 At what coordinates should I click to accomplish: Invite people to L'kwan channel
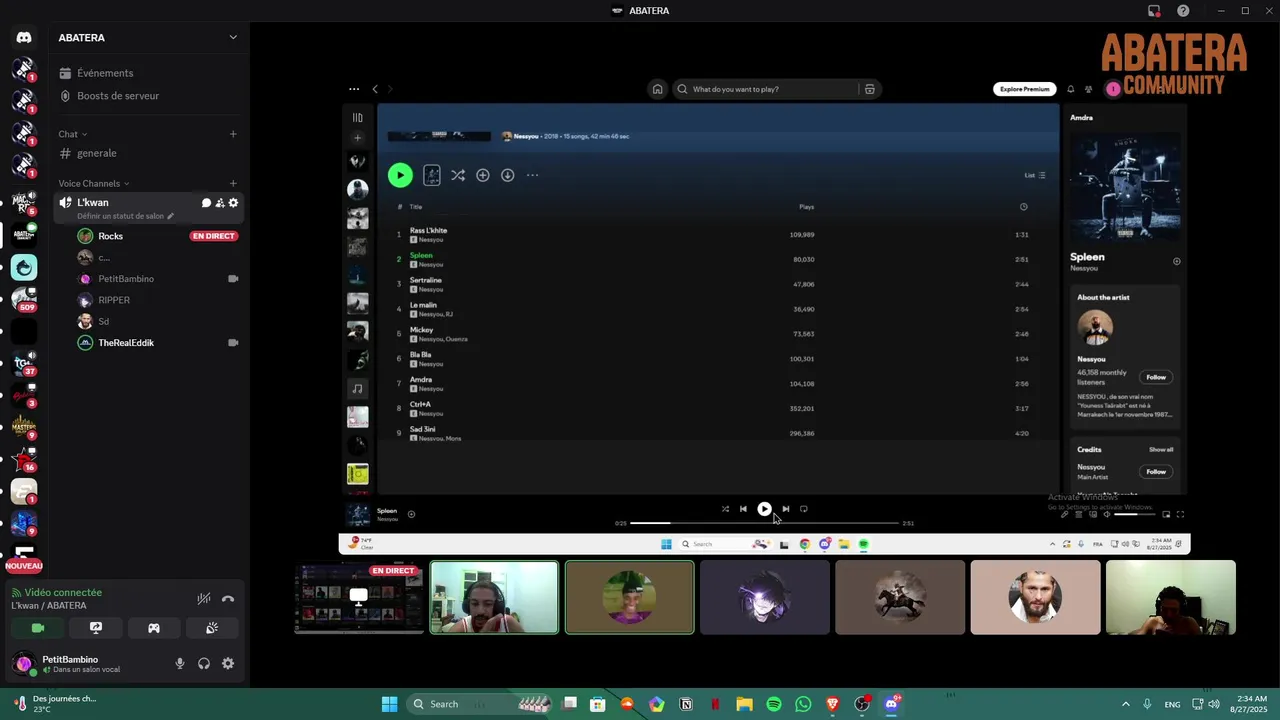(x=220, y=203)
